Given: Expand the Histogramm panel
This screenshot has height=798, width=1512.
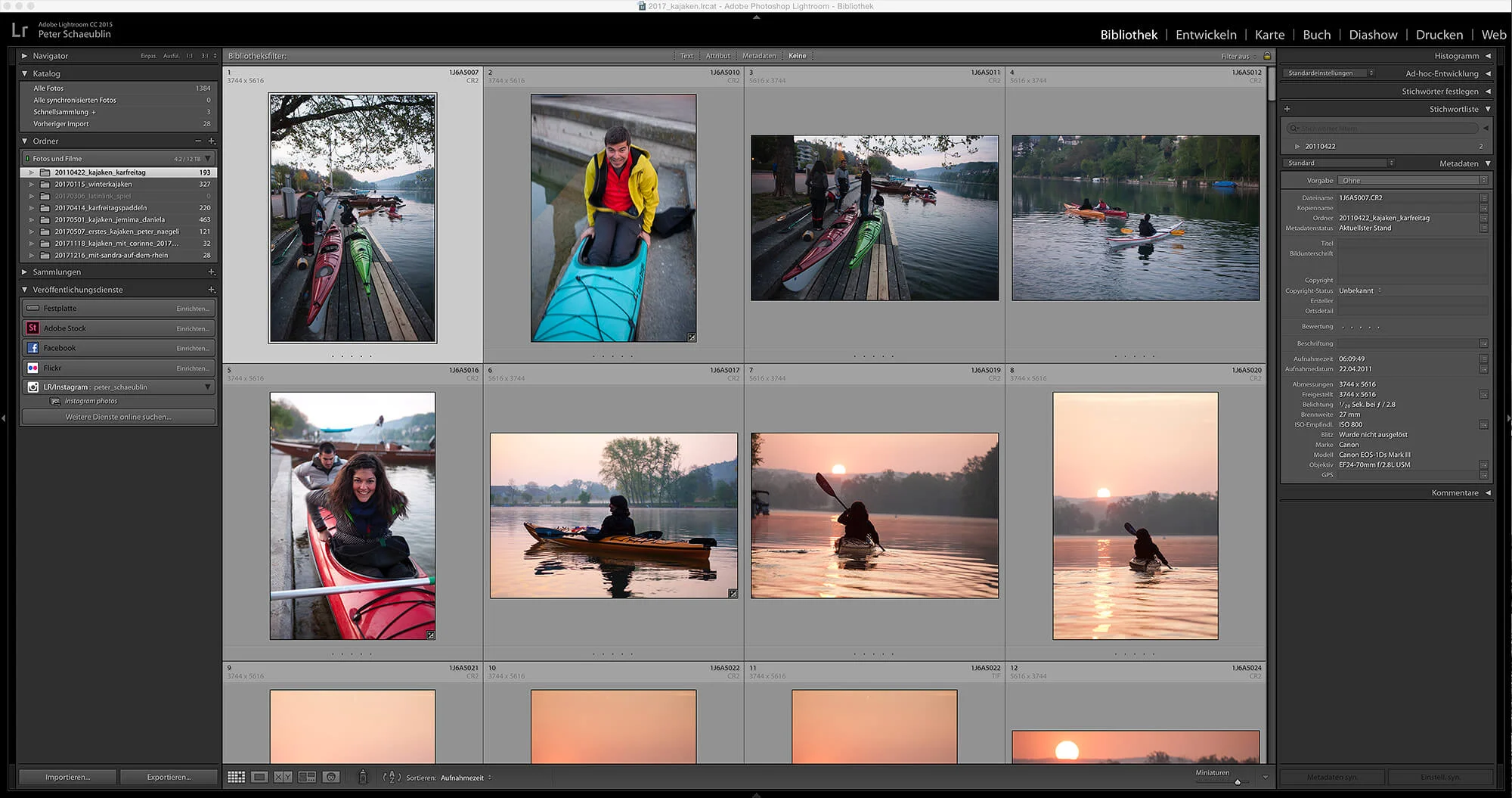Looking at the screenshot, I should click(1488, 56).
